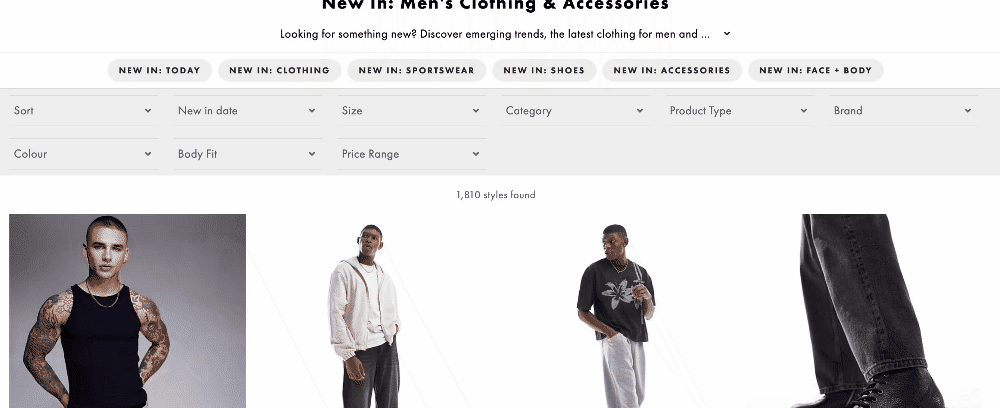
Task: Select the New In: Today pill
Action: click(159, 70)
